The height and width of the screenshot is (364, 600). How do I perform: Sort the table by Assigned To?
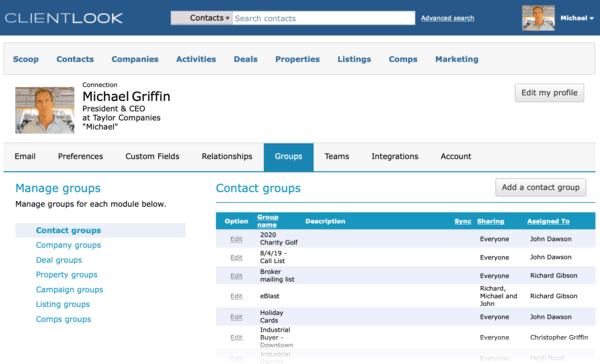coord(548,221)
